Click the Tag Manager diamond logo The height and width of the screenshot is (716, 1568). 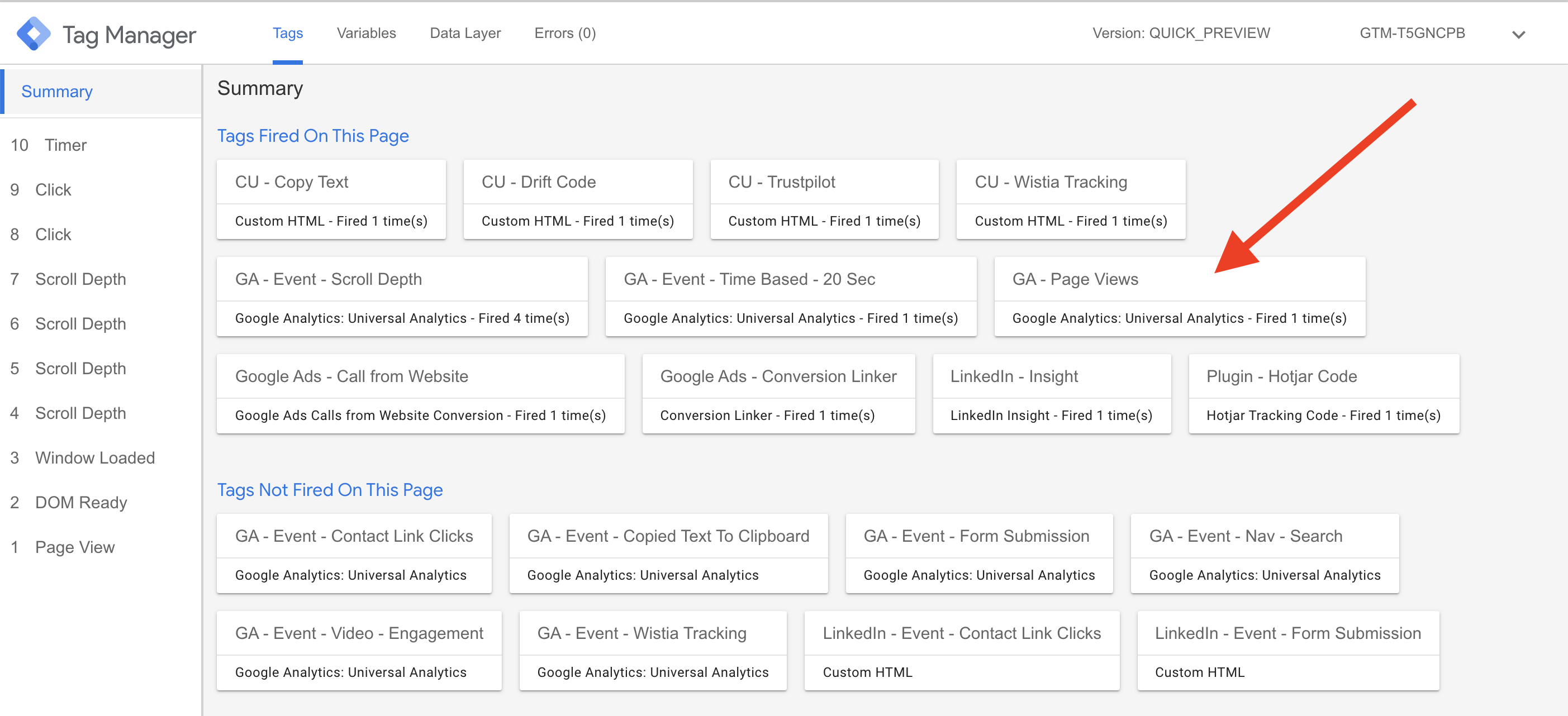tap(34, 34)
